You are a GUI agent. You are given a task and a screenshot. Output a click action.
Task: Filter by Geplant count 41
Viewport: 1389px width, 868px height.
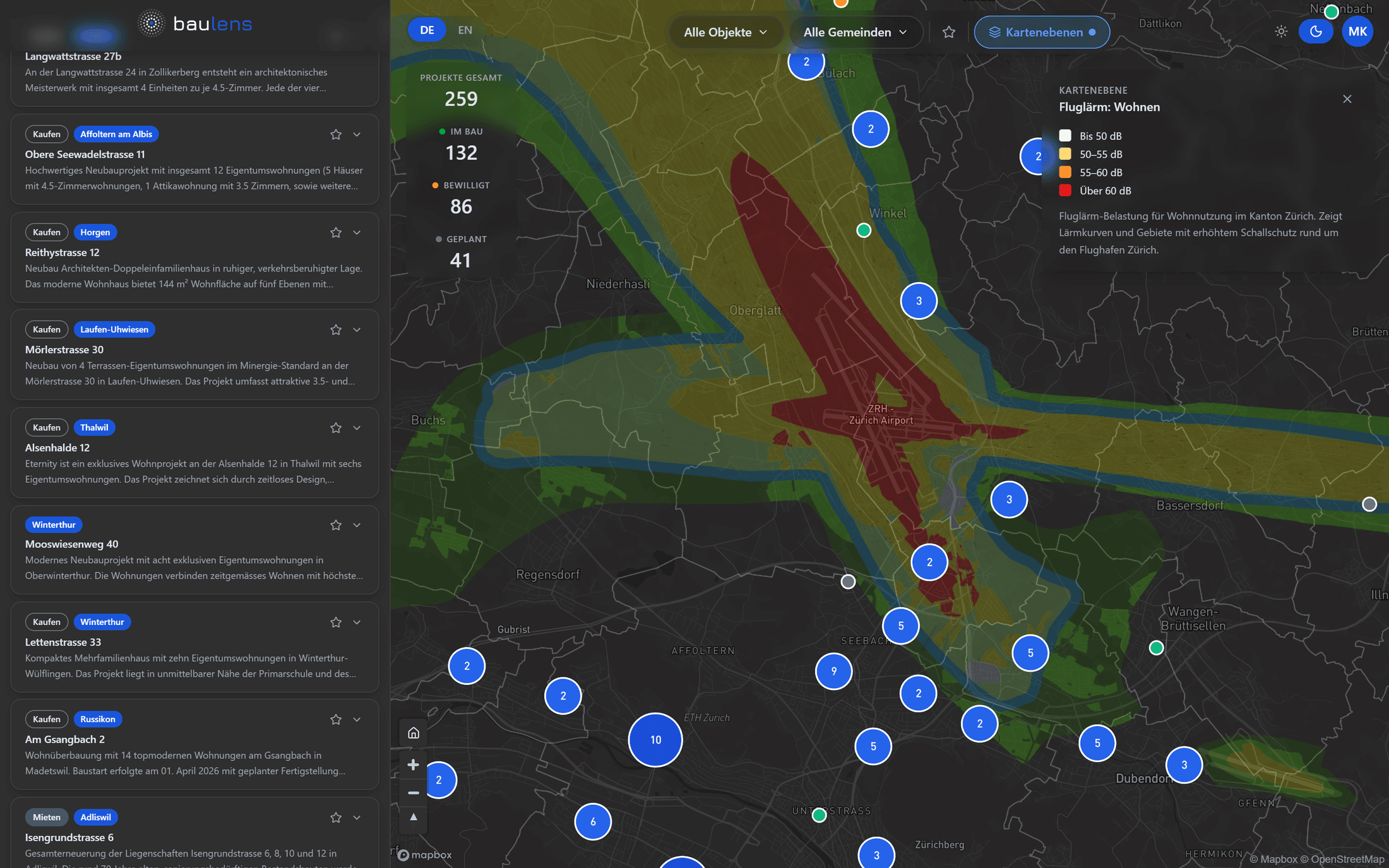pyautogui.click(x=462, y=252)
